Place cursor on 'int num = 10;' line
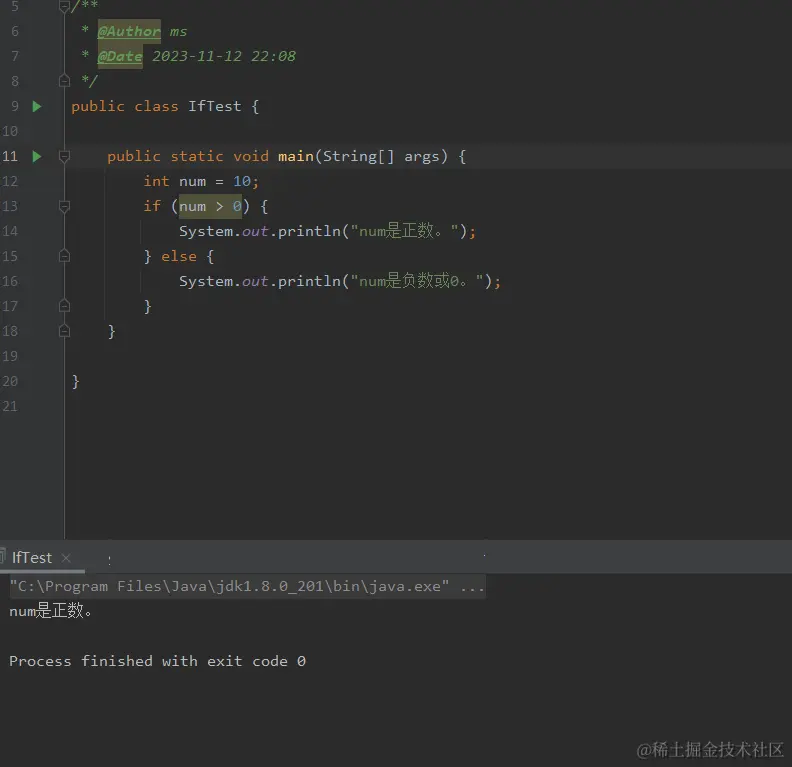Screen dimensions: 792x767 pyautogui.click(x=201, y=181)
